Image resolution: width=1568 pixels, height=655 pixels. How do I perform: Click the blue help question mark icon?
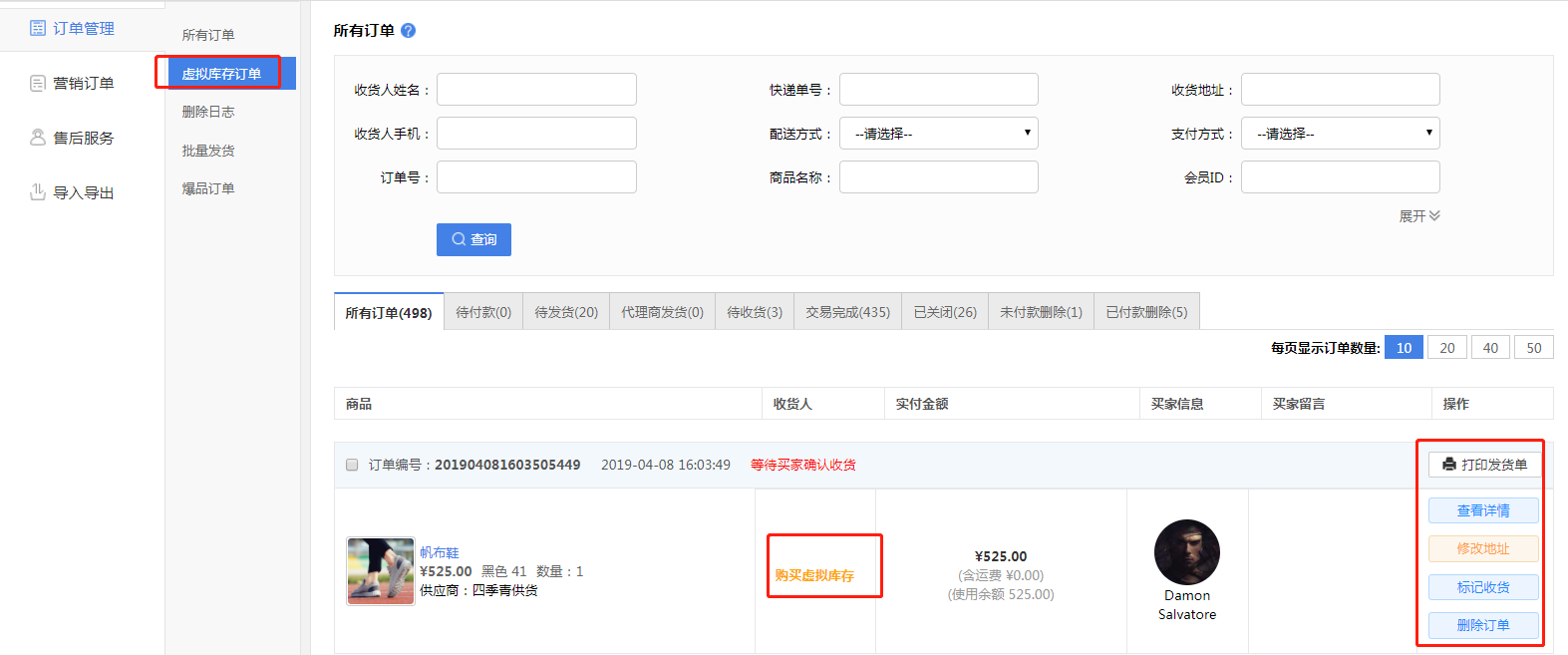point(408,31)
